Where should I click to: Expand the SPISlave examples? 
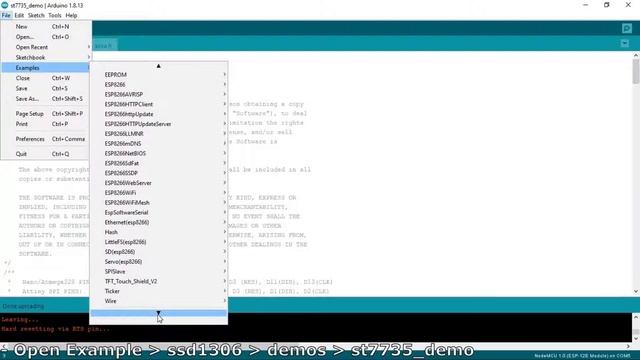click(x=159, y=271)
